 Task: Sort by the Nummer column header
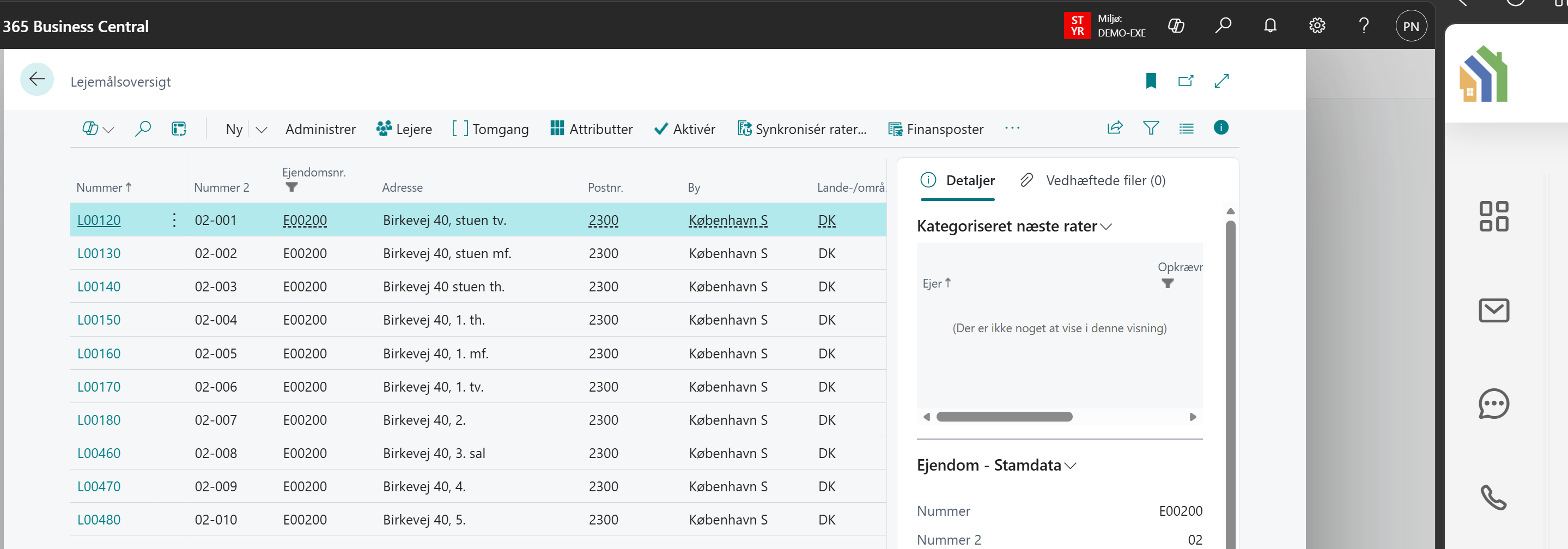point(104,187)
